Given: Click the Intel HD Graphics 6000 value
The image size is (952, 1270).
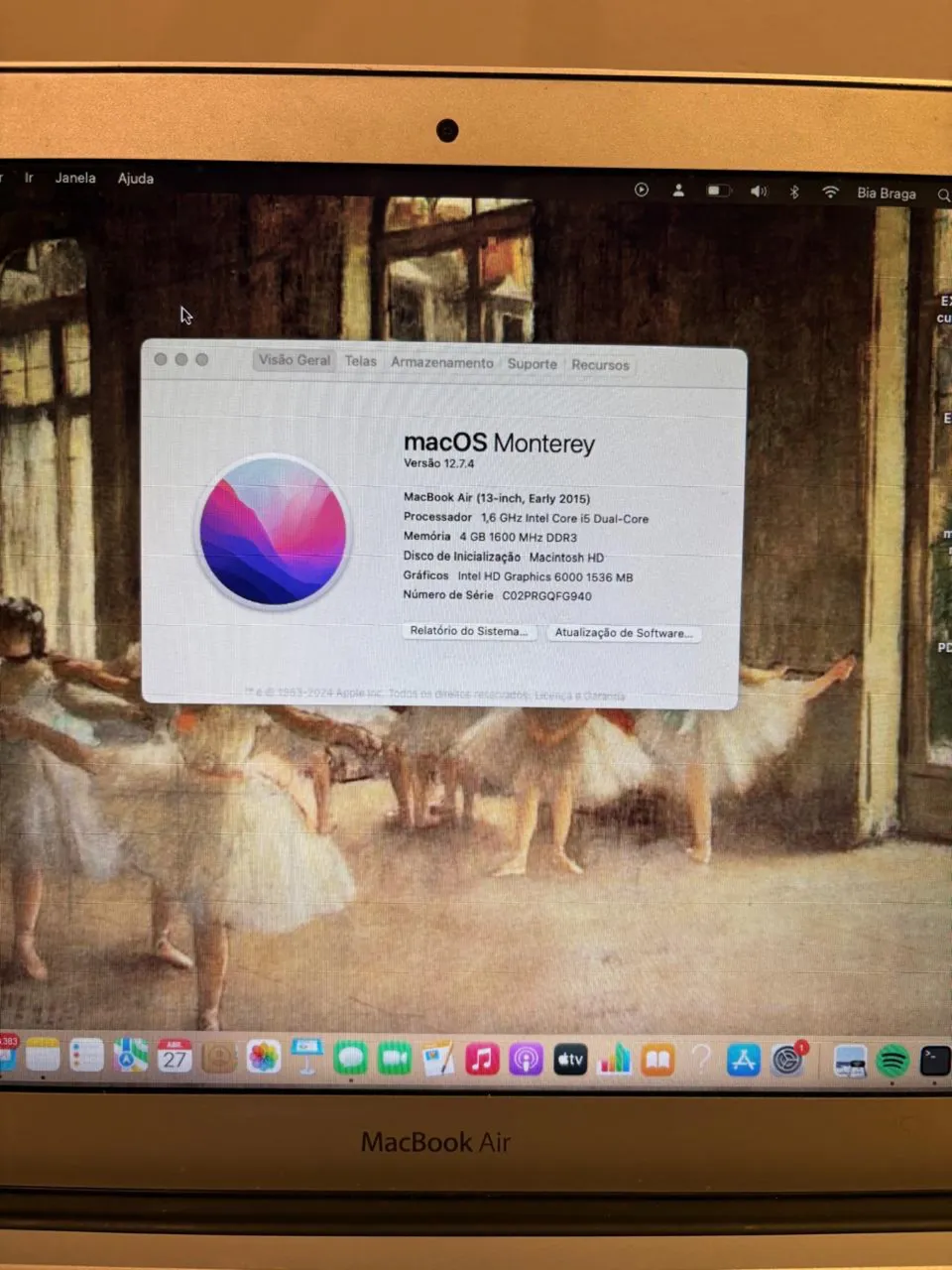Looking at the screenshot, I should click(x=544, y=576).
